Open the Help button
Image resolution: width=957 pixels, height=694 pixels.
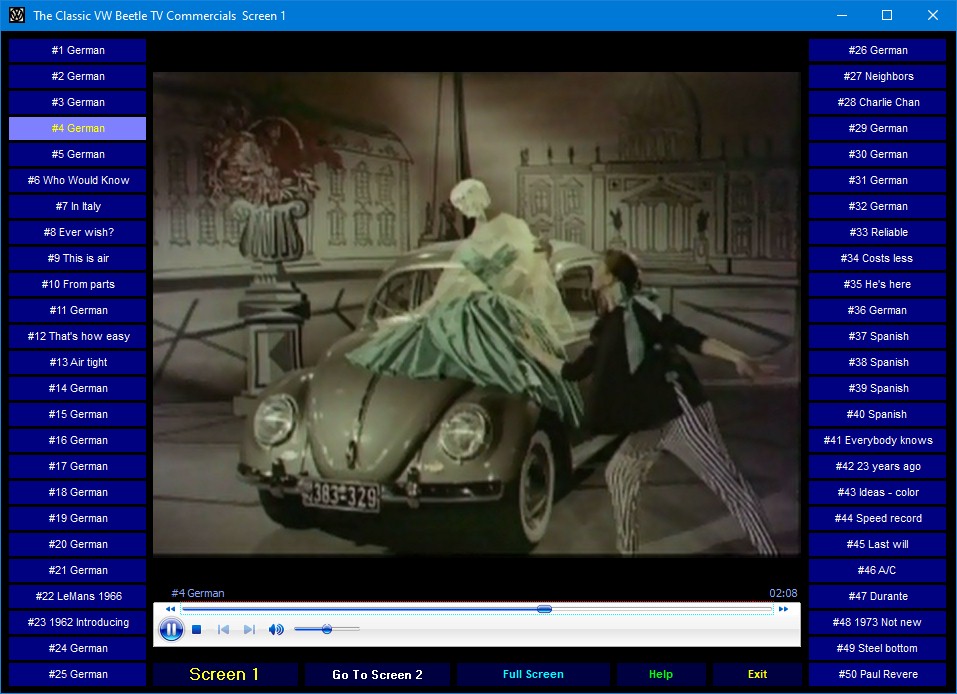click(660, 674)
